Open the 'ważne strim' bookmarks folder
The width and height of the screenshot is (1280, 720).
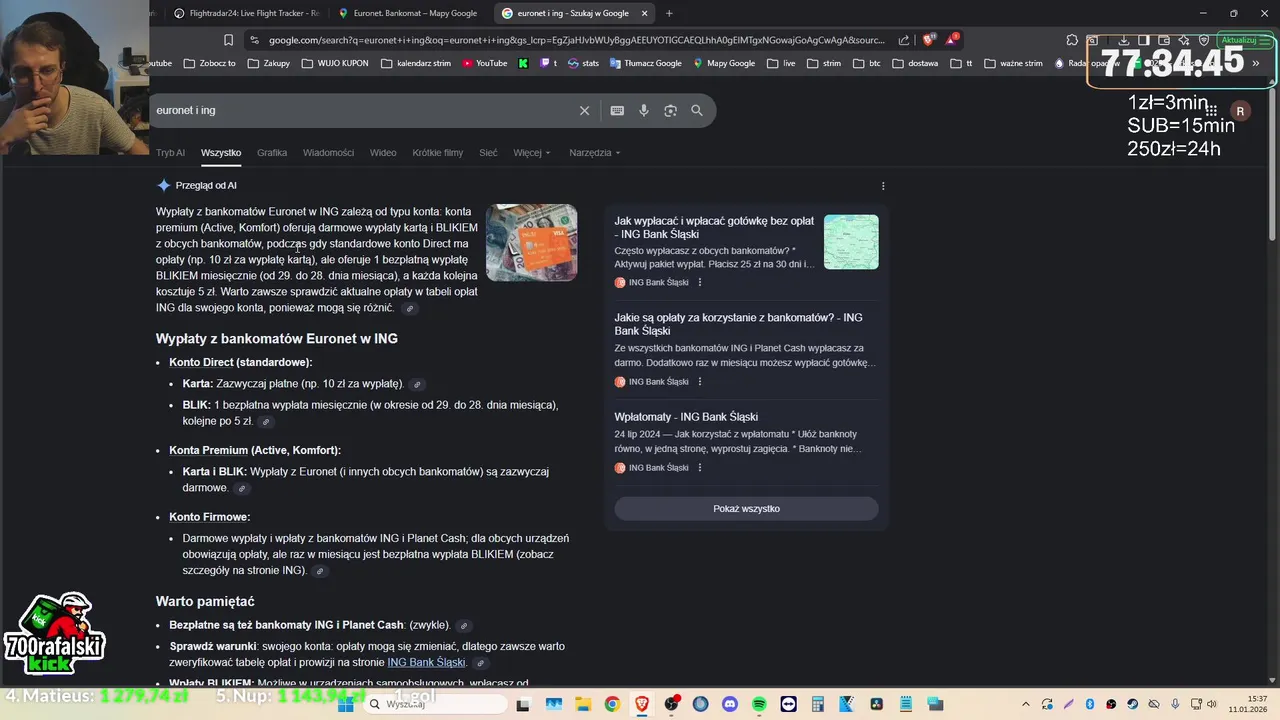1013,63
